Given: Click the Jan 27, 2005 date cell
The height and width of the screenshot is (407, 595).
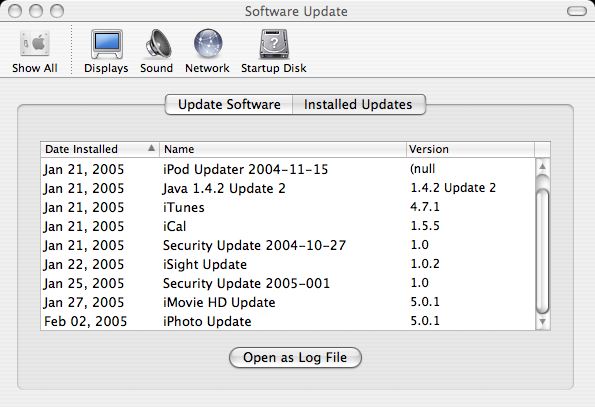Looking at the screenshot, I should click(84, 302).
